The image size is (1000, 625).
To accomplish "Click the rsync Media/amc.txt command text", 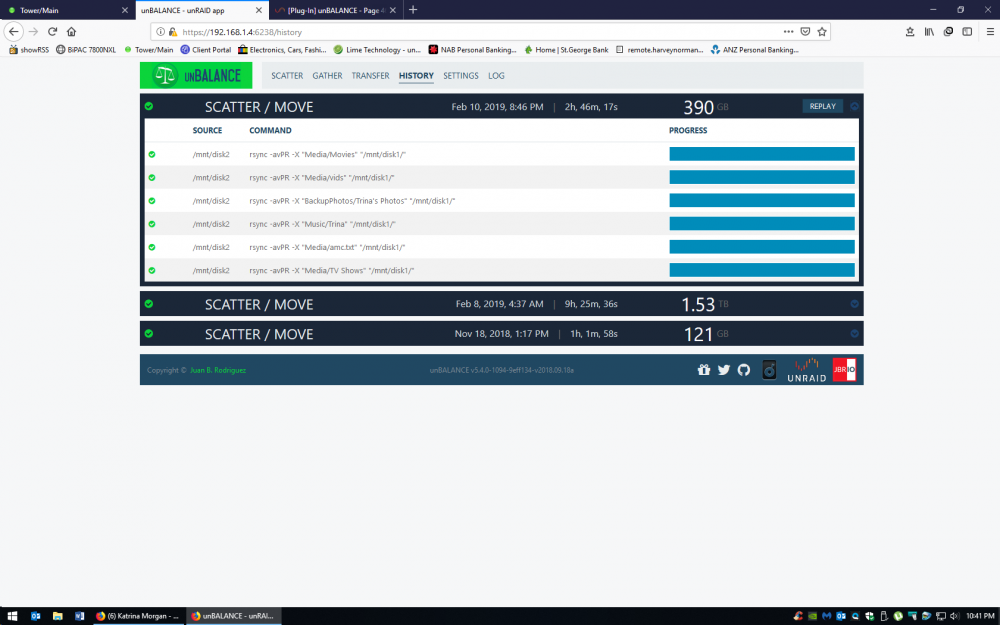I will point(327,247).
